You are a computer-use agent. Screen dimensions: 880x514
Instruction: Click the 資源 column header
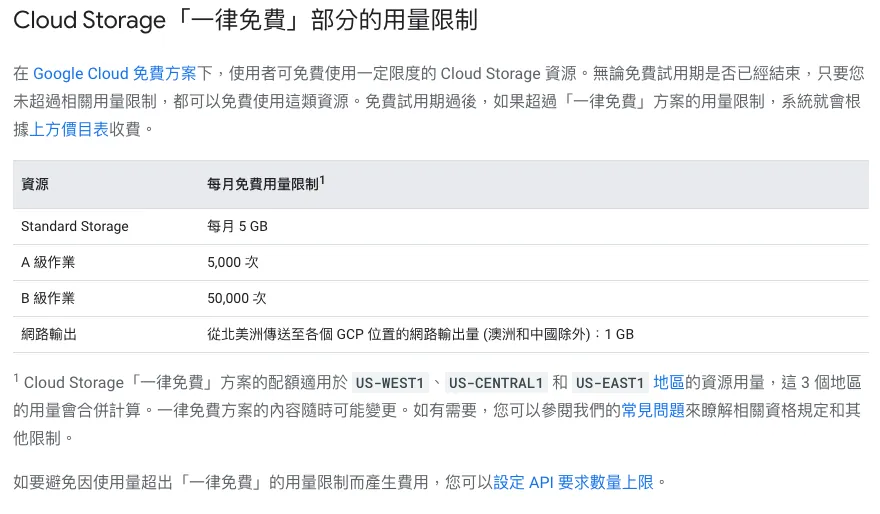[35, 184]
